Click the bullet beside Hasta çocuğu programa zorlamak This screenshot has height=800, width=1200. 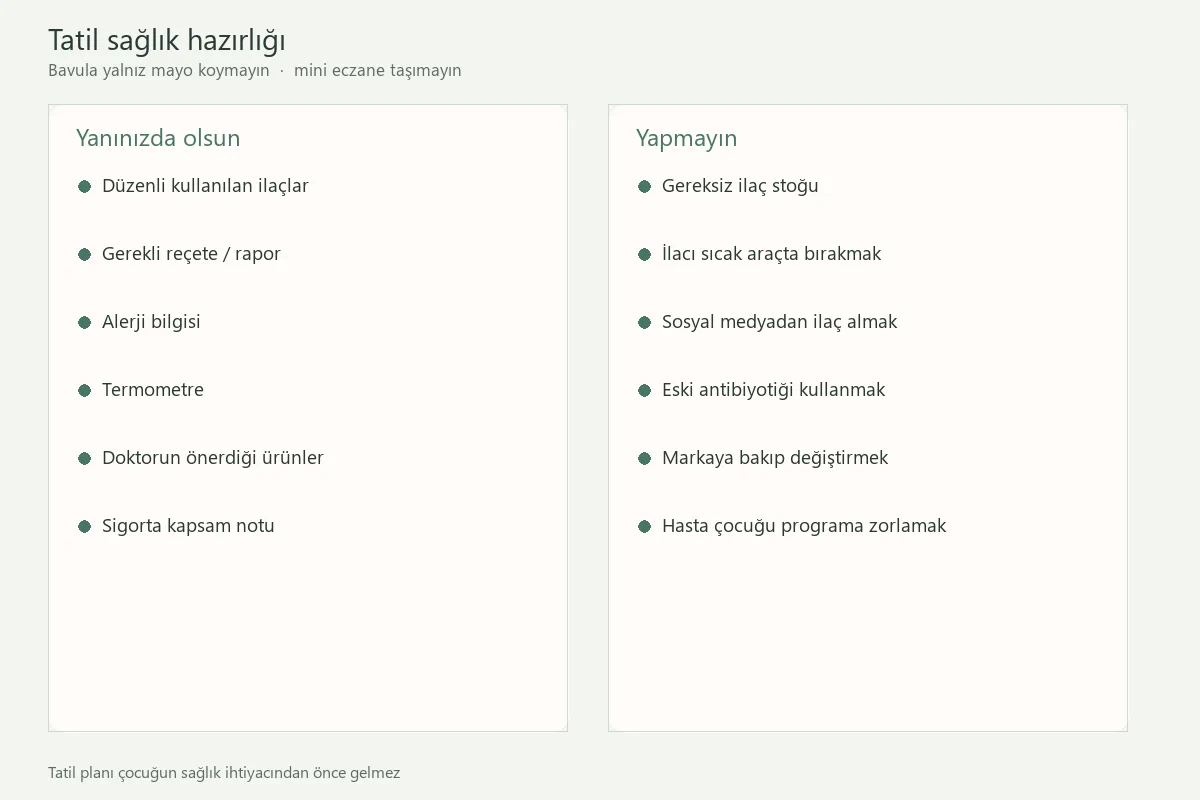(645, 526)
